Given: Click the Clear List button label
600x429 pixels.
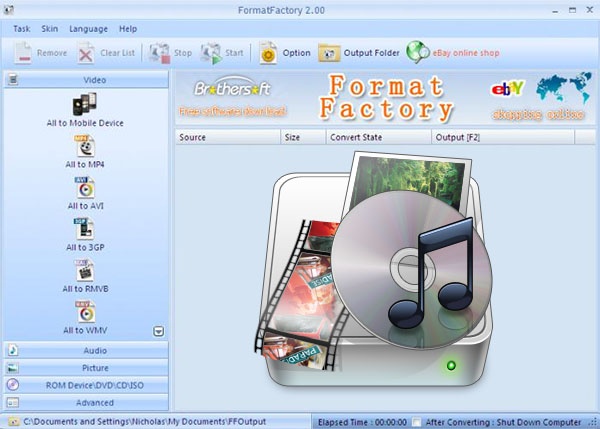Looking at the screenshot, I should coord(117,53).
